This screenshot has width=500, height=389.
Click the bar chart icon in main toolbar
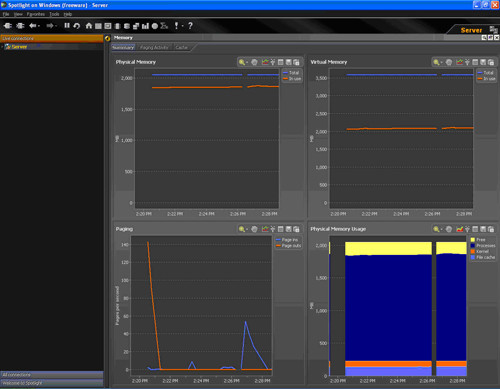point(145,26)
